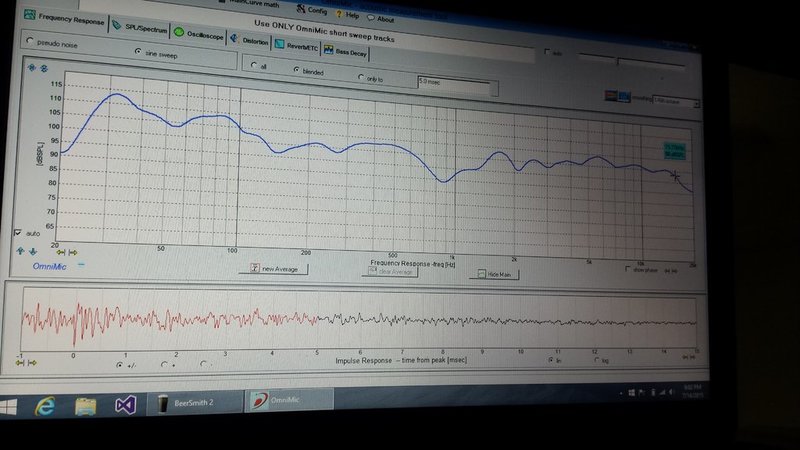This screenshot has height=450, width=800.
Task: Click the Hide Main button
Action: click(x=494, y=274)
